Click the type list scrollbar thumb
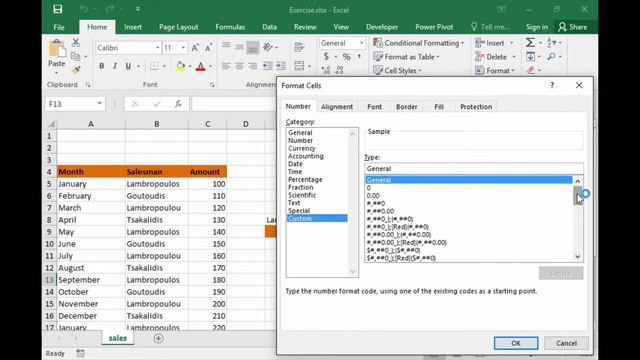Image resolution: width=640 pixels, height=360 pixels. (578, 195)
